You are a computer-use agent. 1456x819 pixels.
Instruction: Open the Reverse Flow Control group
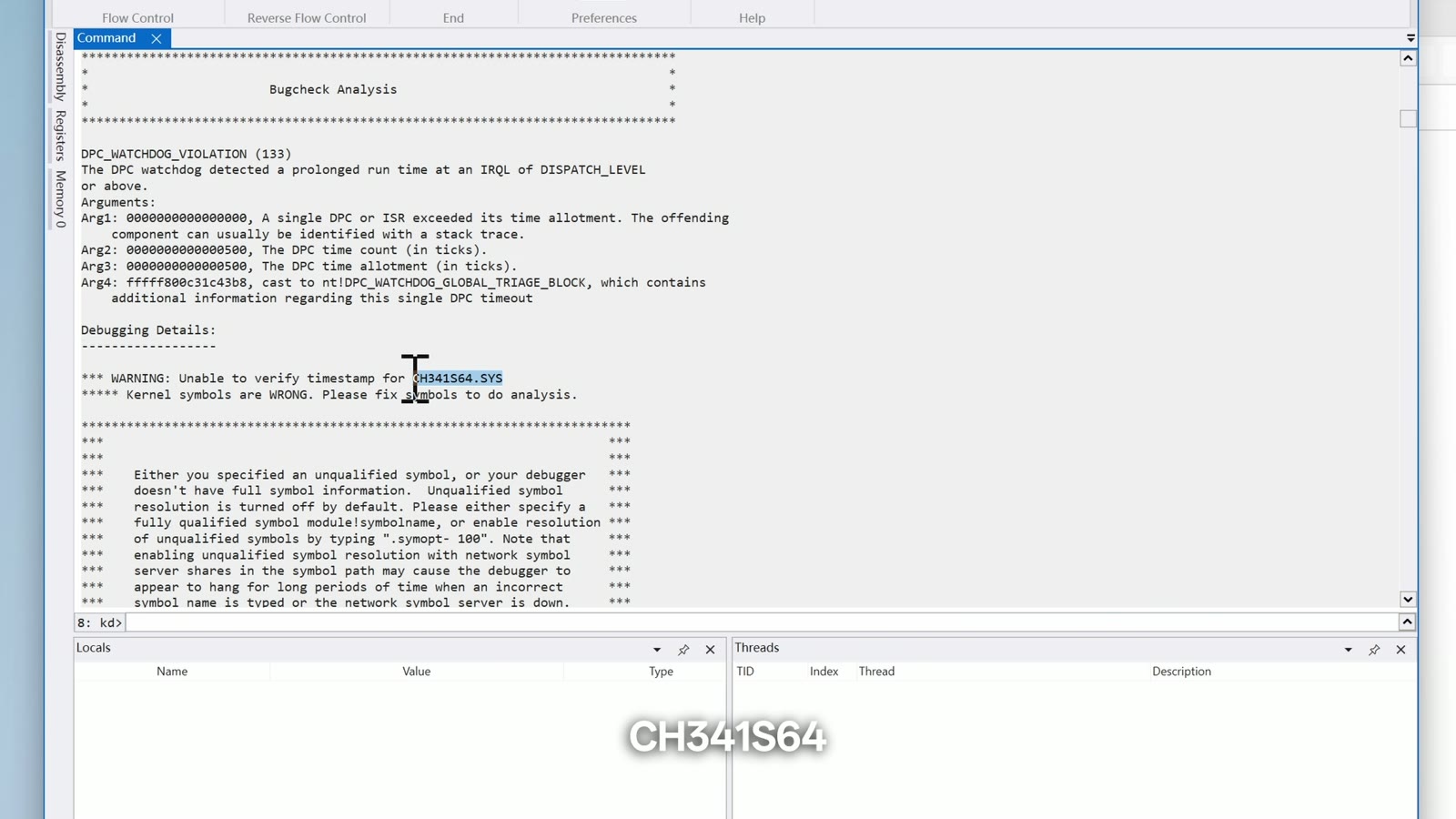pyautogui.click(x=307, y=17)
